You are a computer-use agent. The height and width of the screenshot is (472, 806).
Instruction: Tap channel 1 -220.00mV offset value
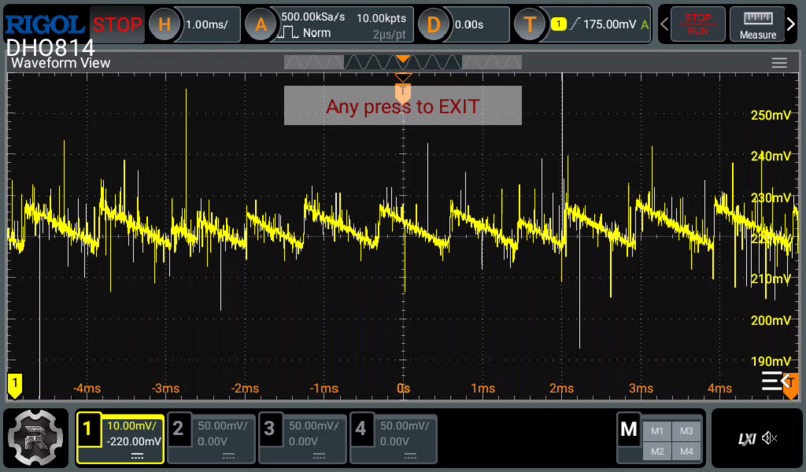[x=134, y=441]
